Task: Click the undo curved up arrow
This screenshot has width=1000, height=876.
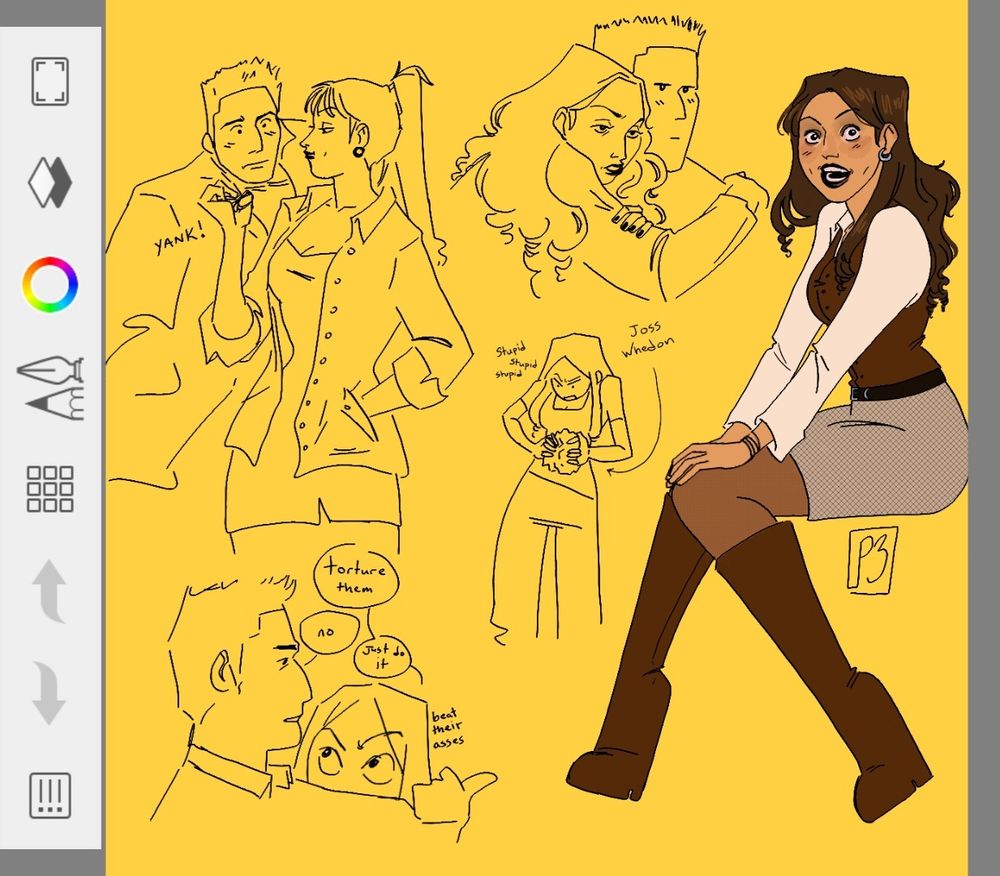Action: coord(50,591)
